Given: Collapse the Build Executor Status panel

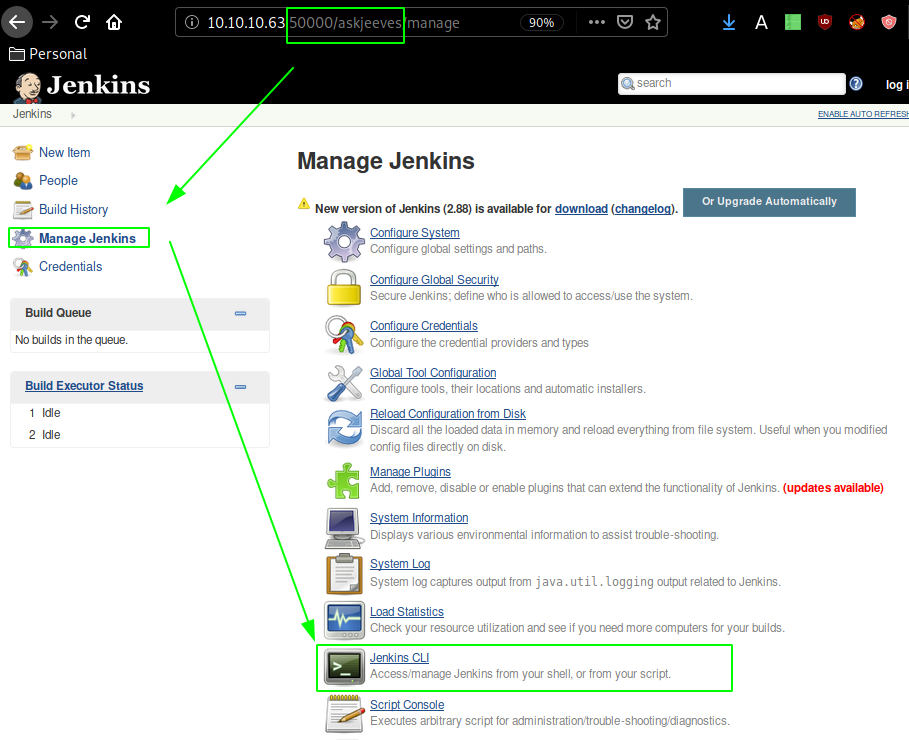Looking at the screenshot, I should pyautogui.click(x=241, y=387).
